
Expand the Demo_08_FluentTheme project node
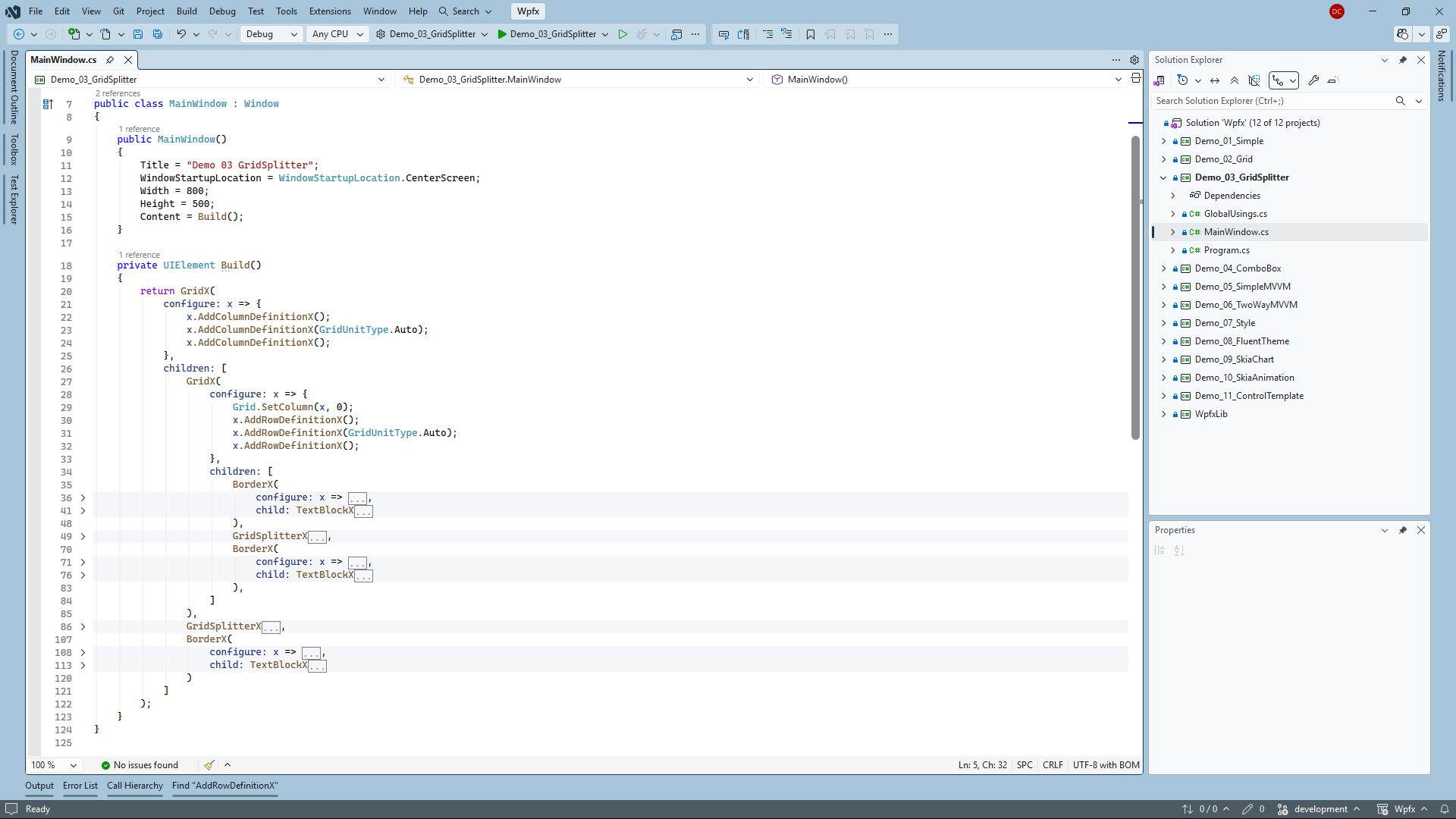[1164, 341]
